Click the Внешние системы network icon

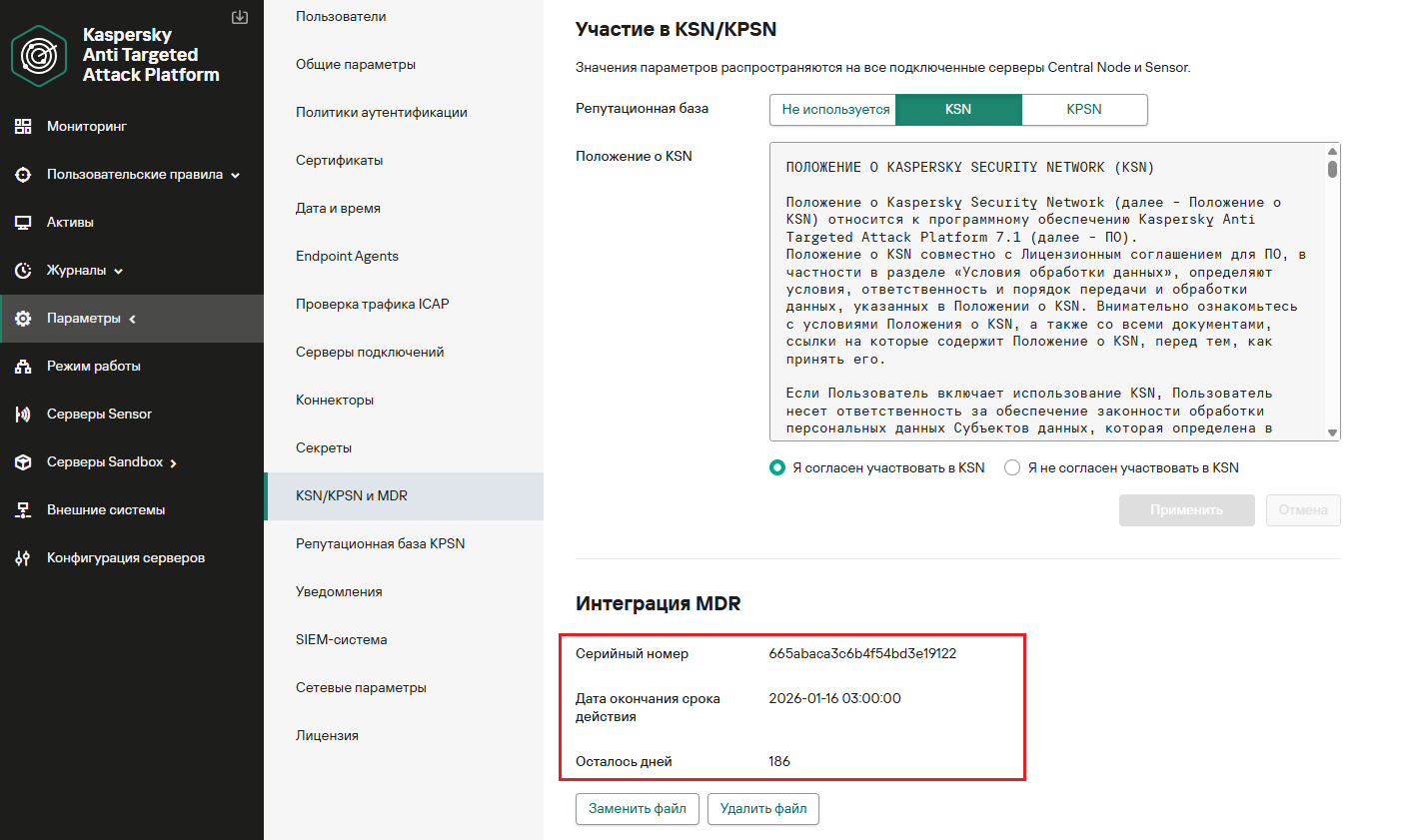[23, 510]
